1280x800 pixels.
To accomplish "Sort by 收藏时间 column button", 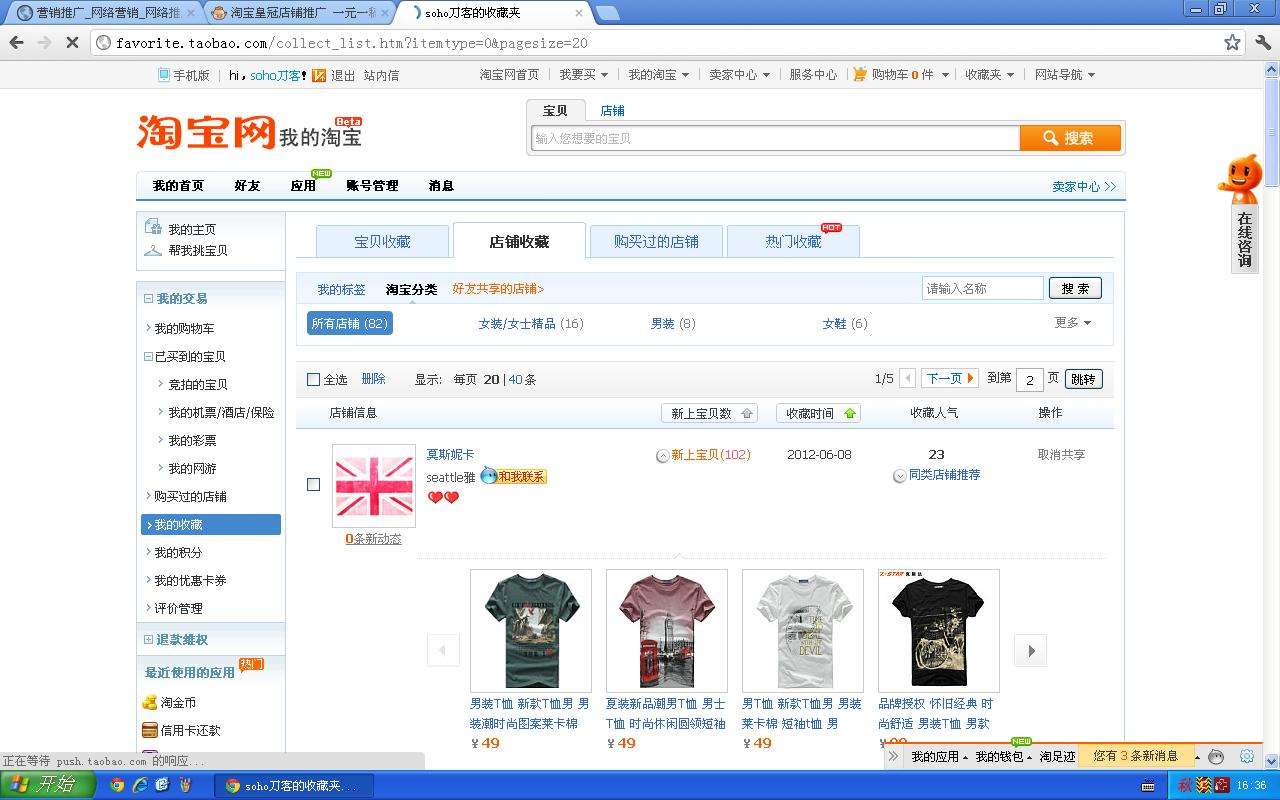I will (x=817, y=413).
